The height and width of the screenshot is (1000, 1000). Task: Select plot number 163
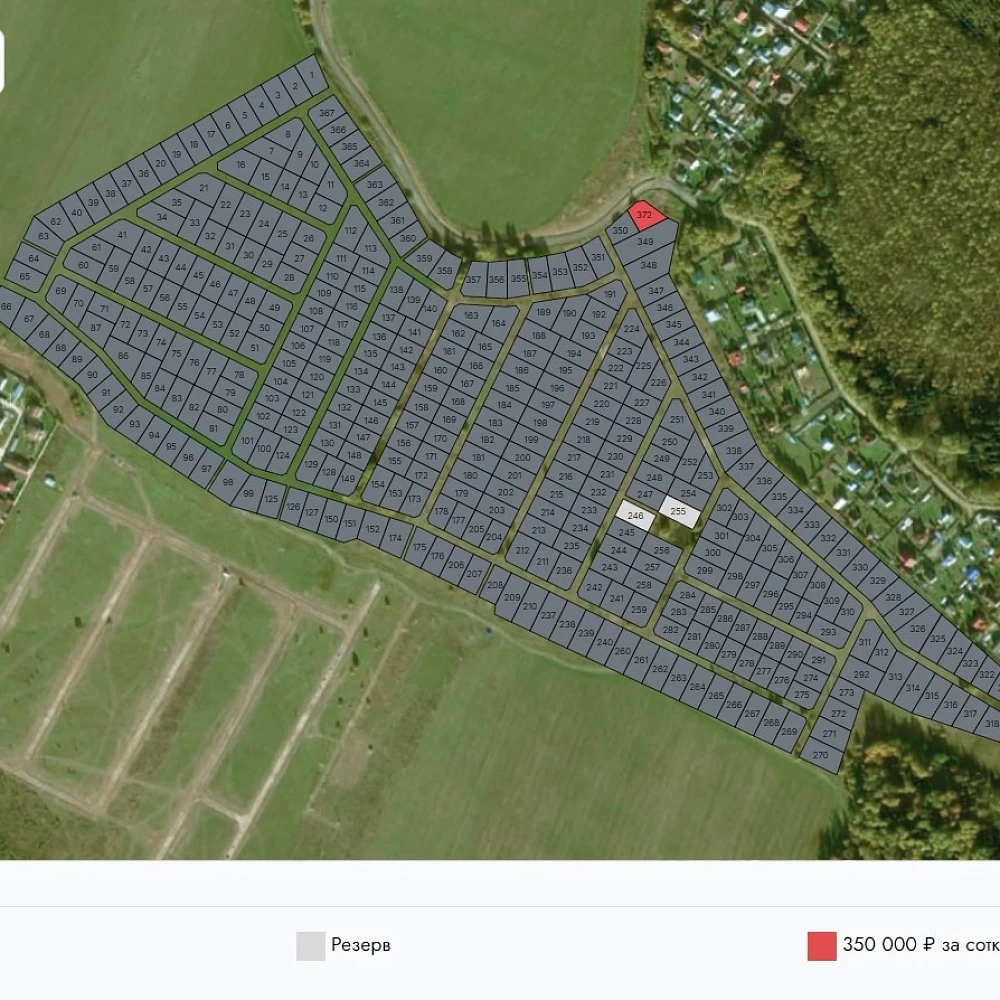point(470,316)
